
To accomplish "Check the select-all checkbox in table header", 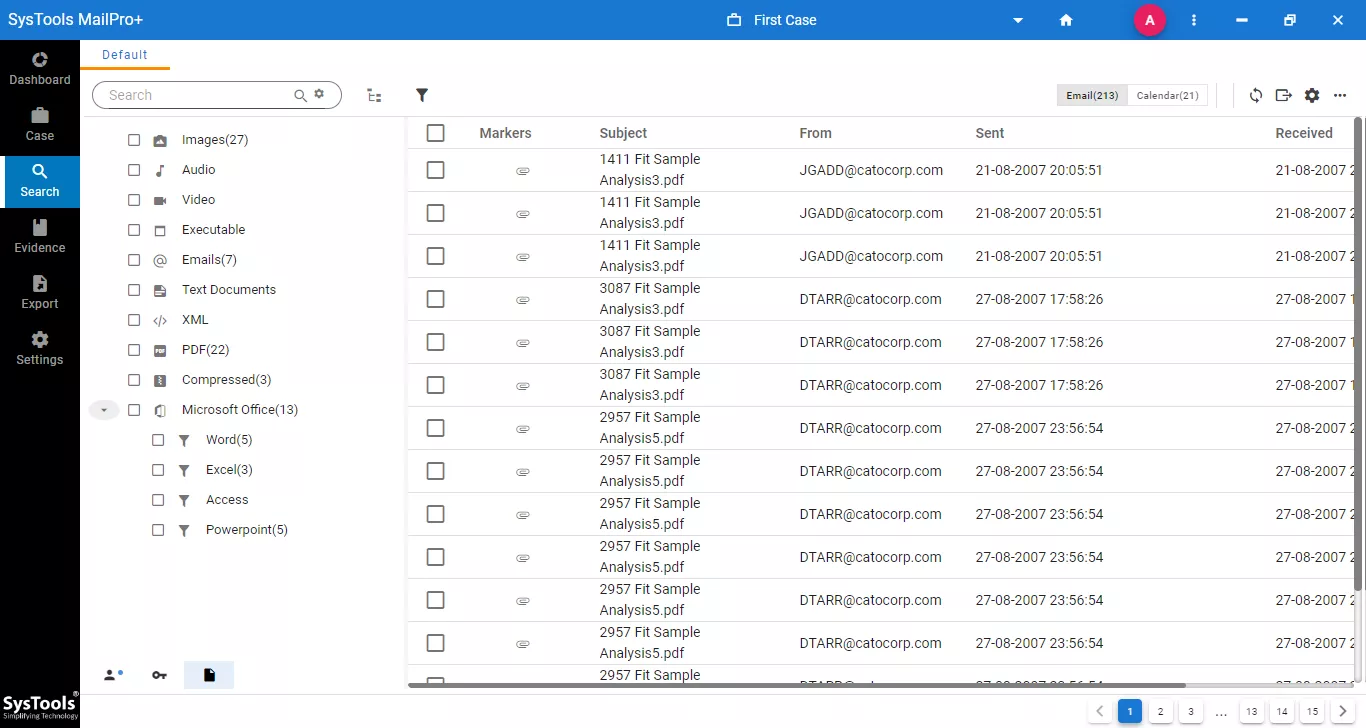I will pos(435,133).
